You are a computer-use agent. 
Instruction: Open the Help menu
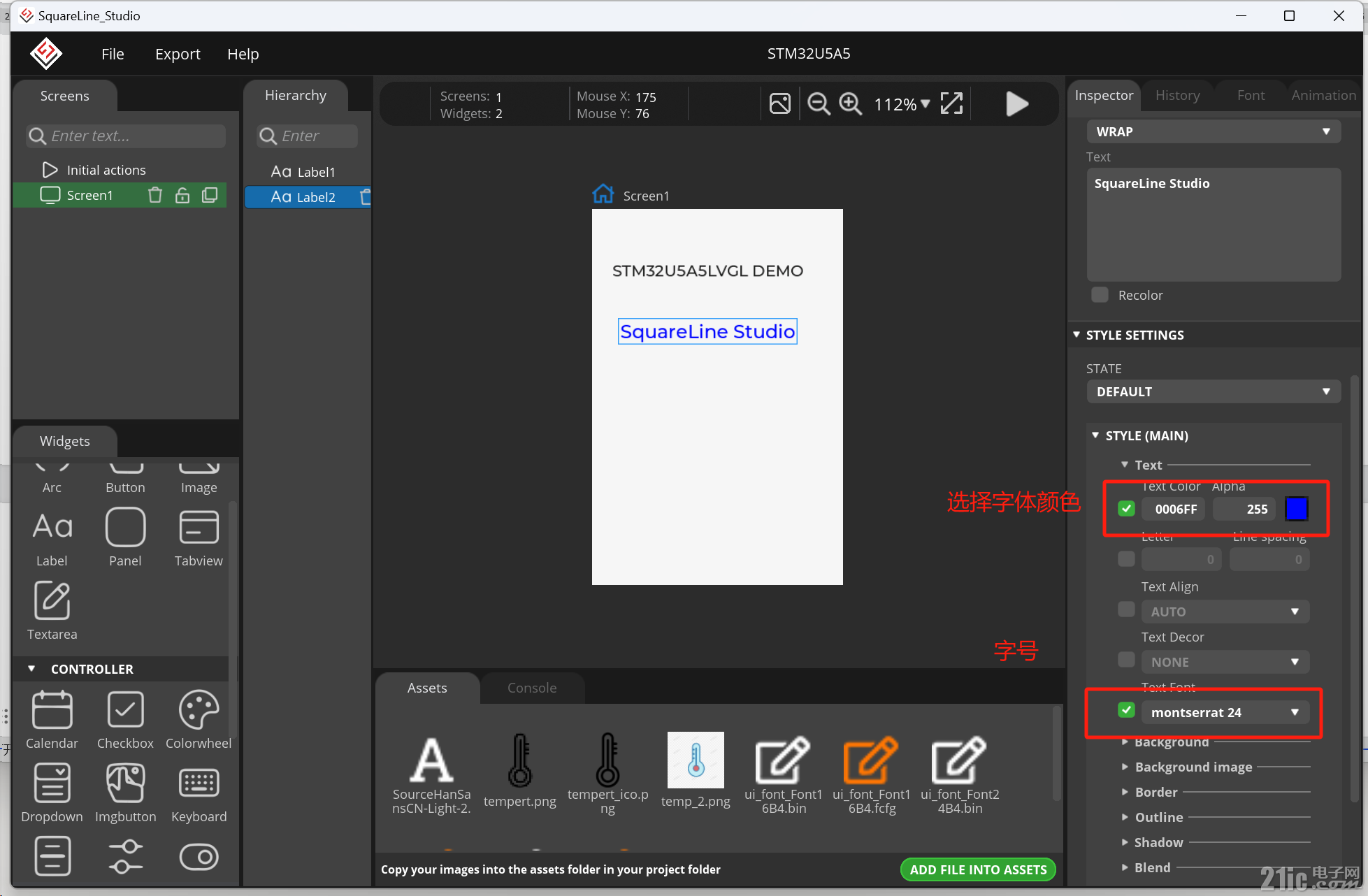243,54
